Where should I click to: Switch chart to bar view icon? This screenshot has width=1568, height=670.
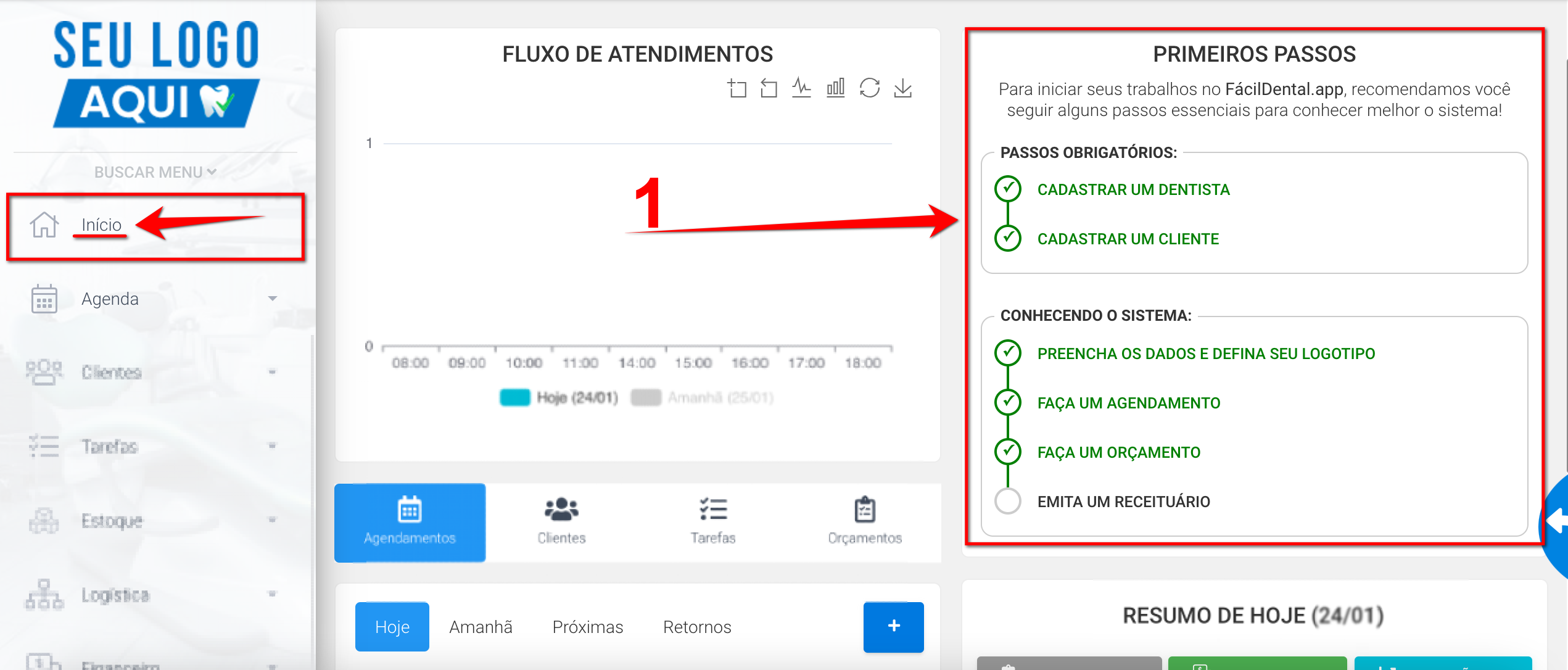pyautogui.click(x=836, y=88)
